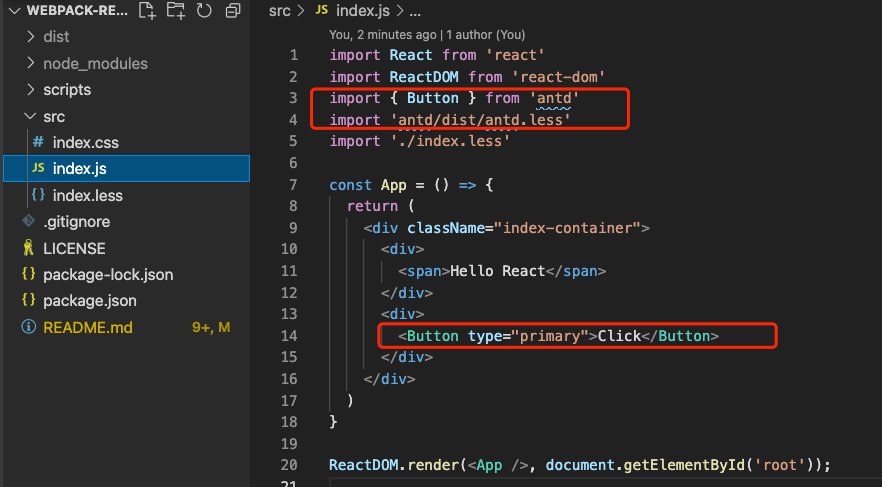The height and width of the screenshot is (487, 882).
Task: Collapse the src folder
Action: point(30,116)
